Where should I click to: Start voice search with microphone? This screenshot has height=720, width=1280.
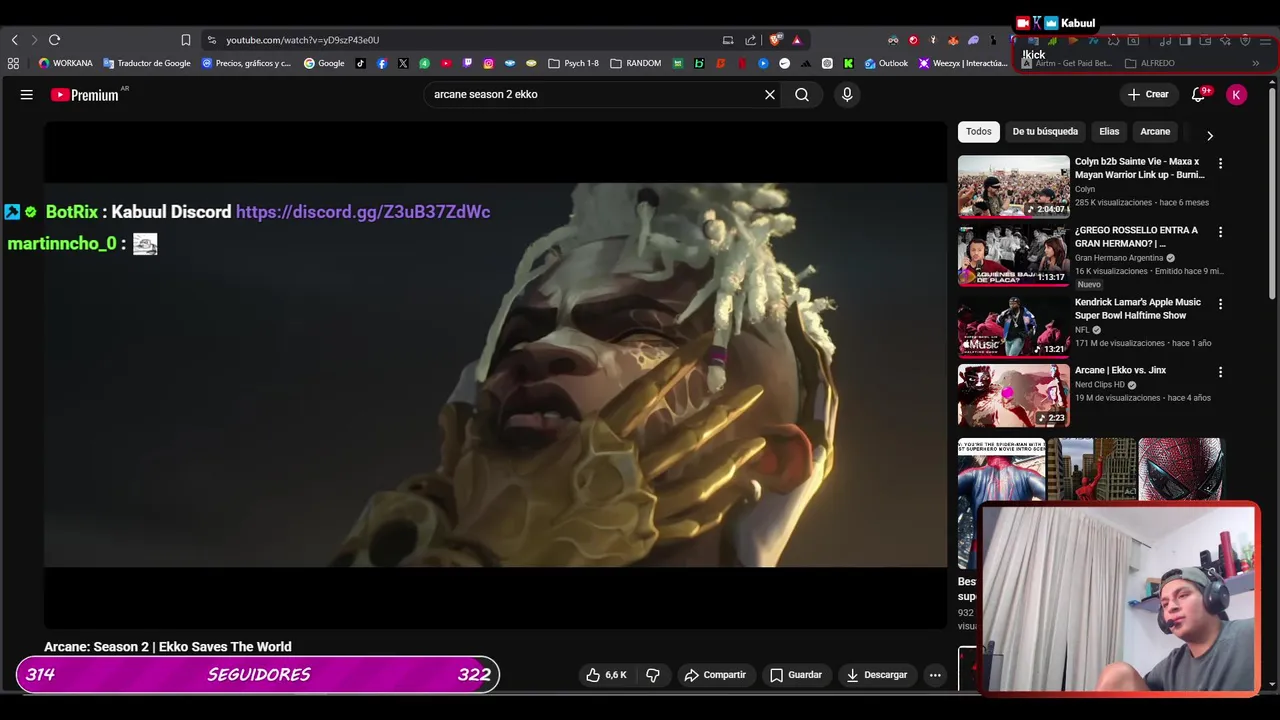[847, 94]
